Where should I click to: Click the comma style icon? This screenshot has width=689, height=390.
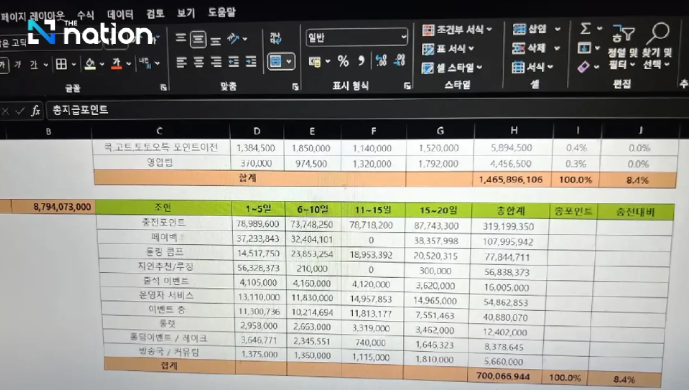[361, 61]
